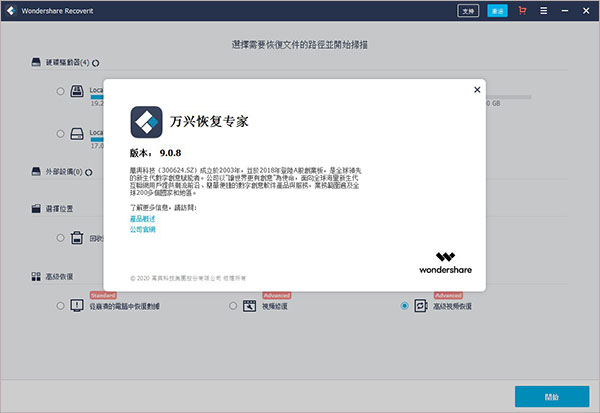600x413 pixels.
Task: Select the recycle bin radio button
Action: (x=60, y=238)
